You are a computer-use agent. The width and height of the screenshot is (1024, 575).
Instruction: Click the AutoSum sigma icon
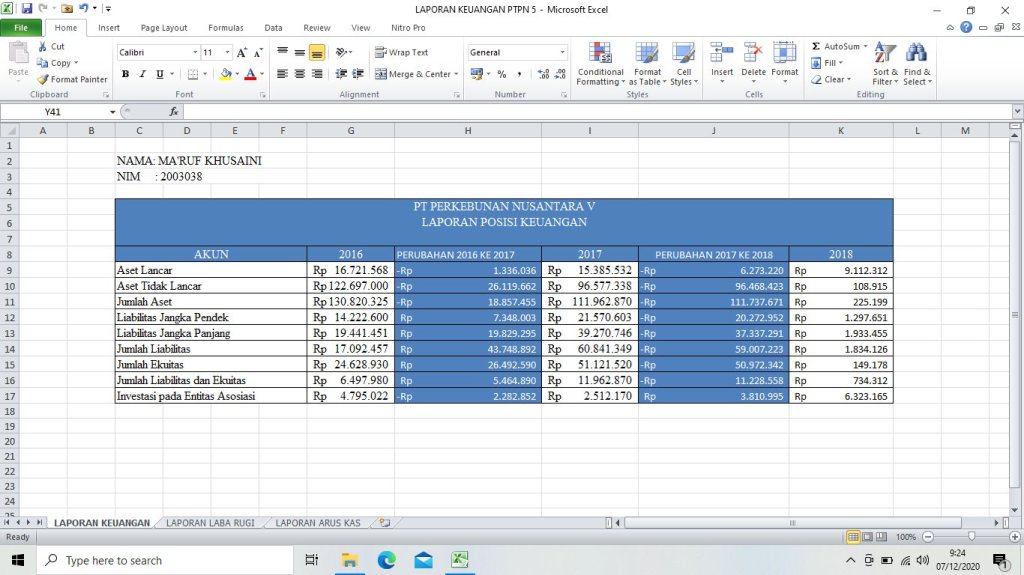coord(816,47)
